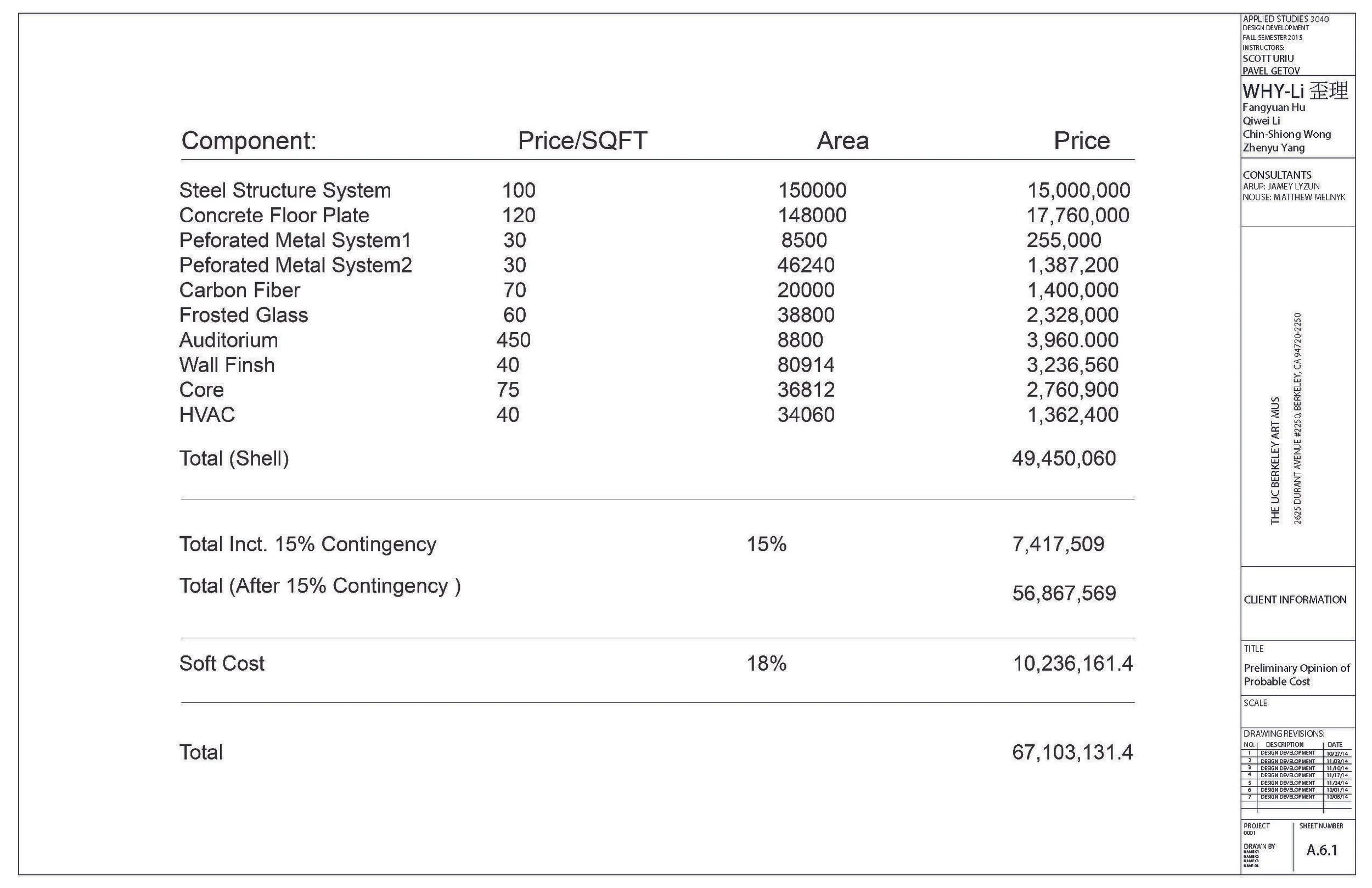This screenshot has height=888, width=1372.
Task: Click the Auditorium price per sqft 450
Action: click(x=513, y=340)
